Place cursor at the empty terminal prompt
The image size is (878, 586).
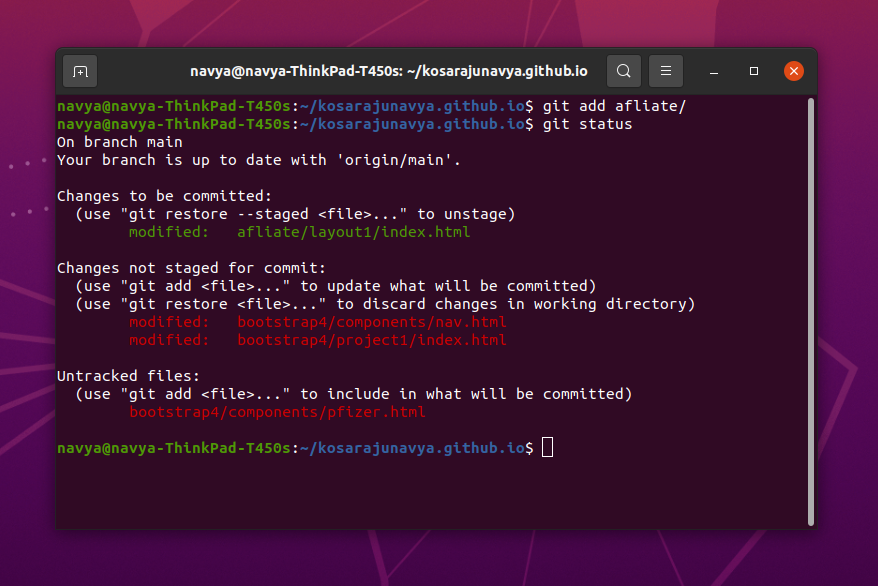[x=547, y=448]
